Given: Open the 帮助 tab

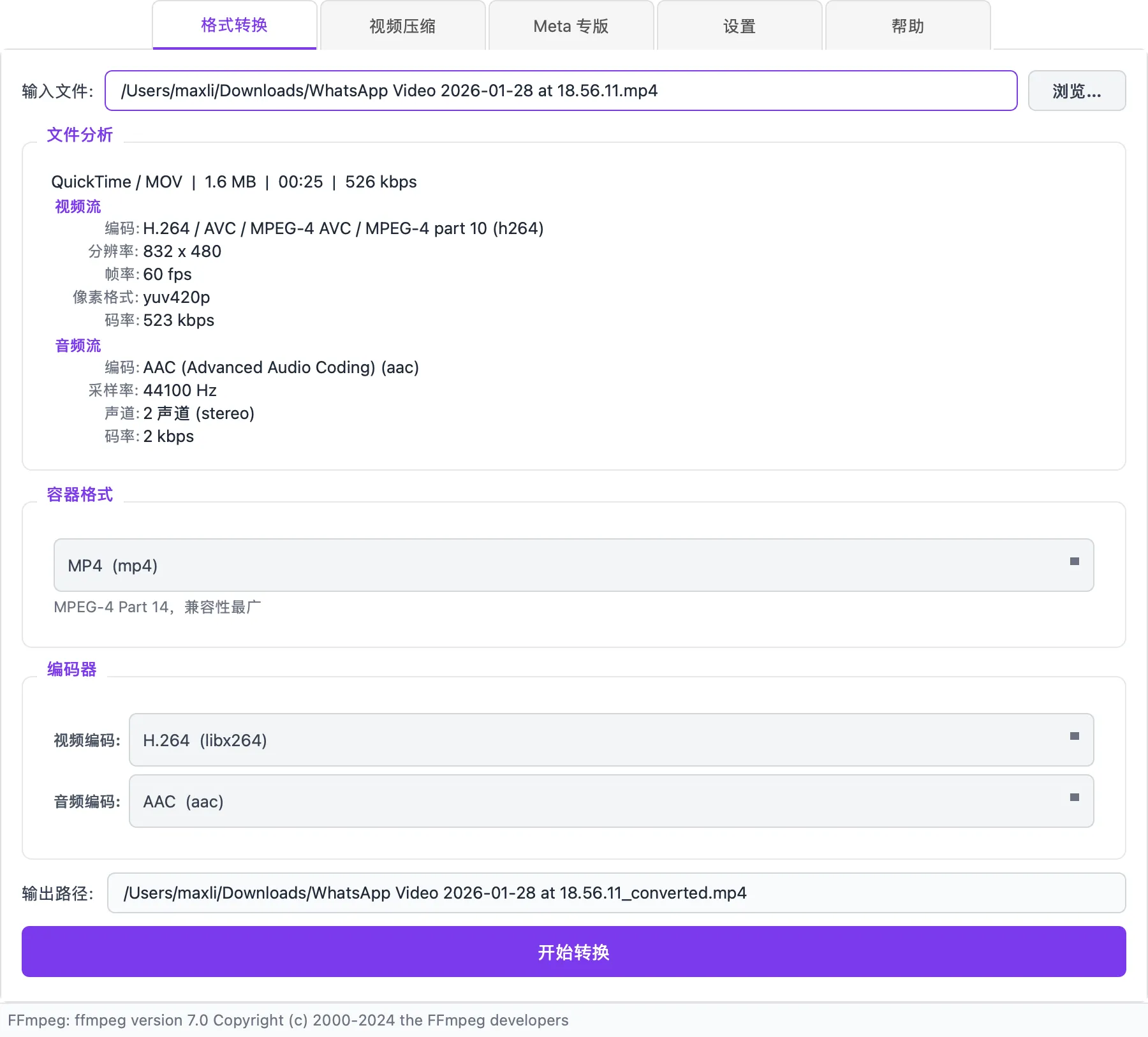Looking at the screenshot, I should [908, 26].
